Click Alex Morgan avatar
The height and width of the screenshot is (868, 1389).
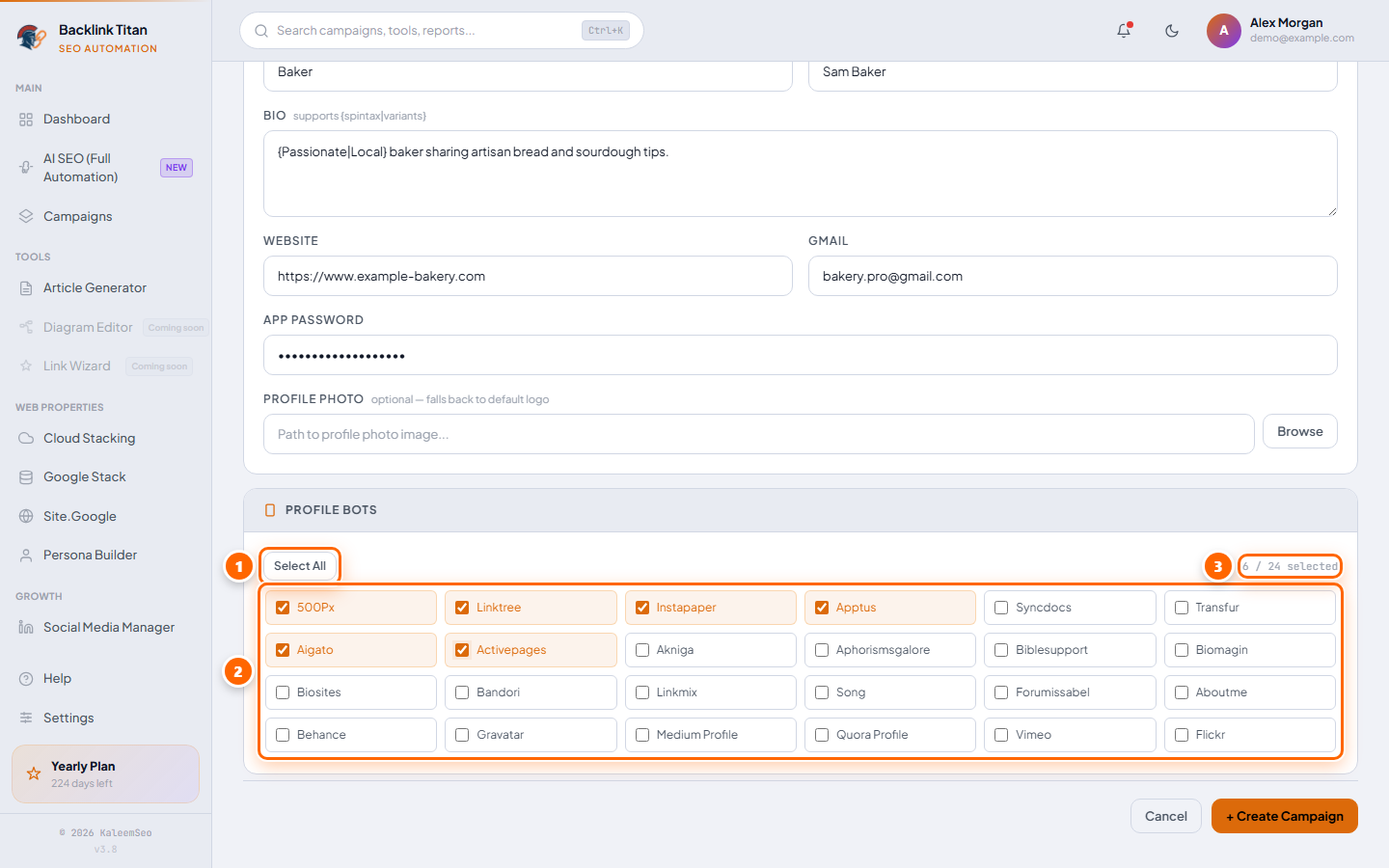point(1224,31)
